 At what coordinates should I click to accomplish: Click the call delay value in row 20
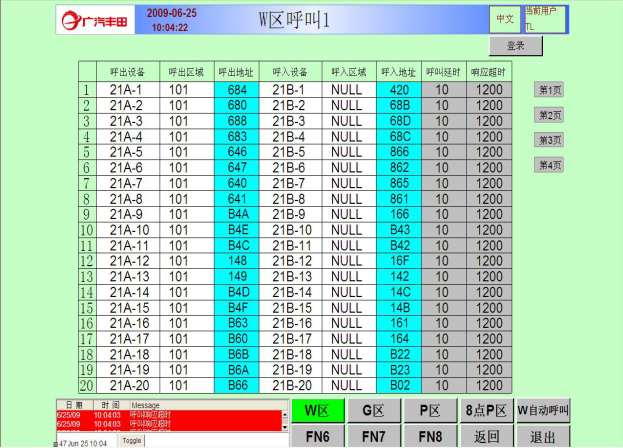click(444, 386)
